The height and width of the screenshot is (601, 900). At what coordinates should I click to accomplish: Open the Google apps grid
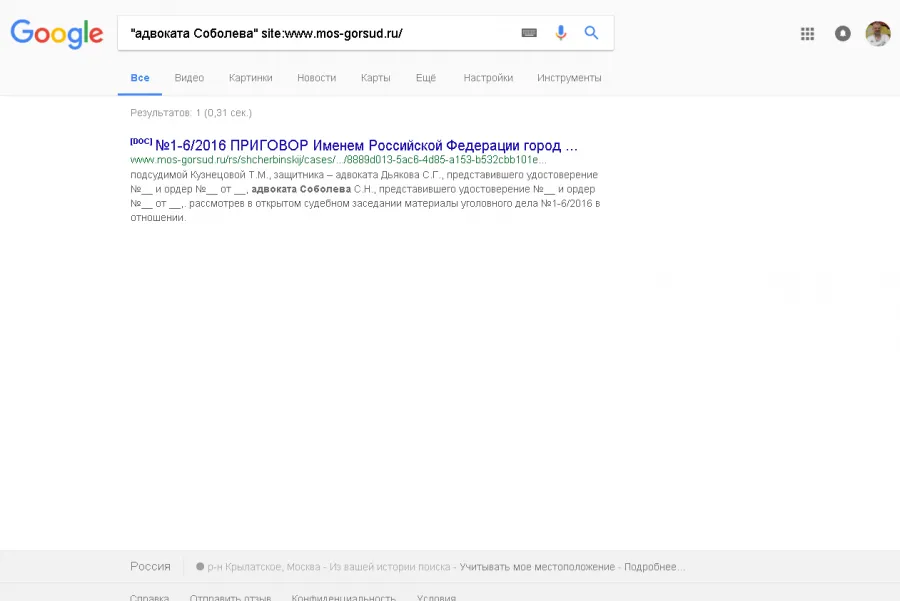click(x=807, y=34)
